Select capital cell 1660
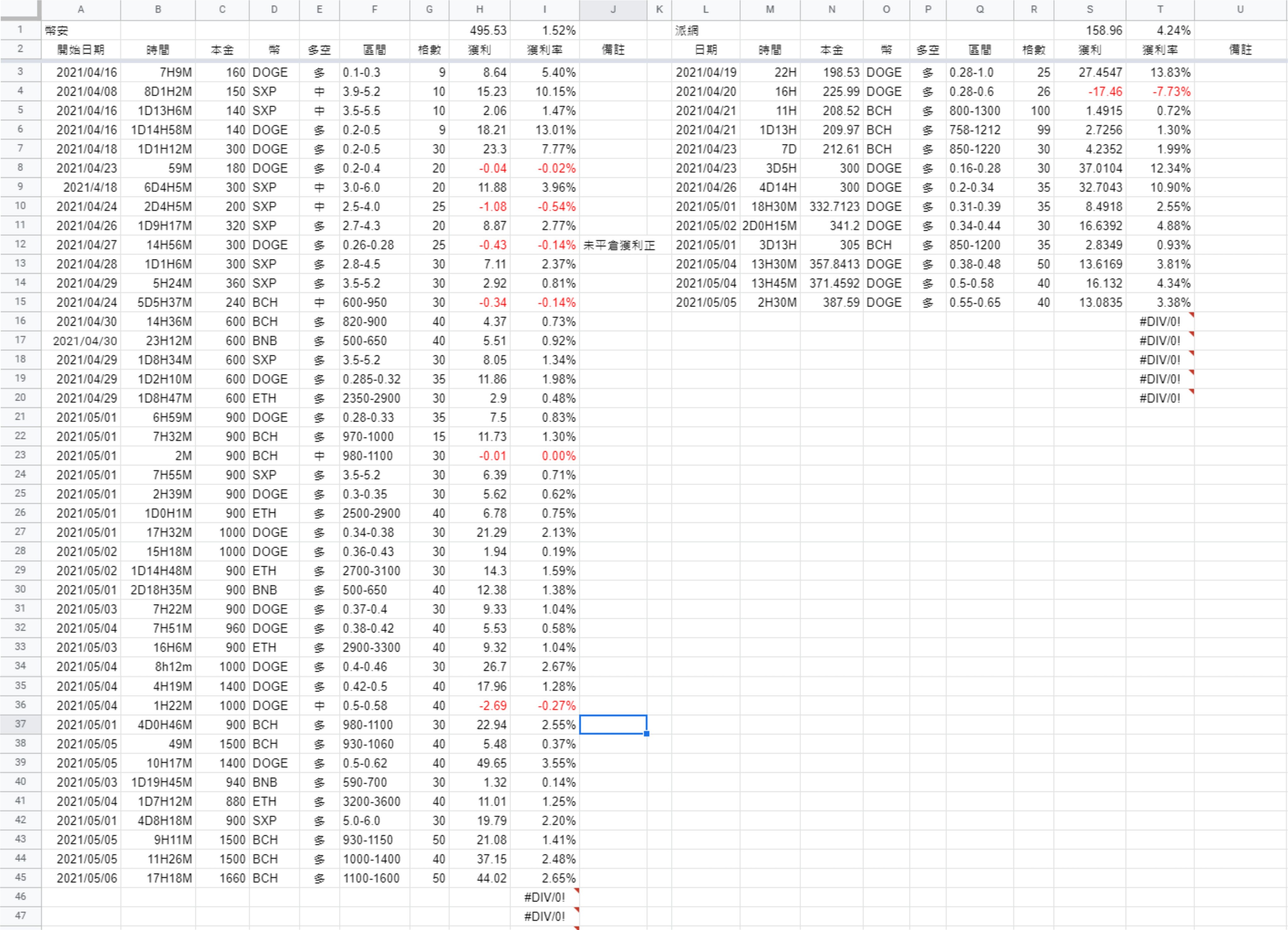This screenshot has height=930, width=1288. [x=222, y=878]
